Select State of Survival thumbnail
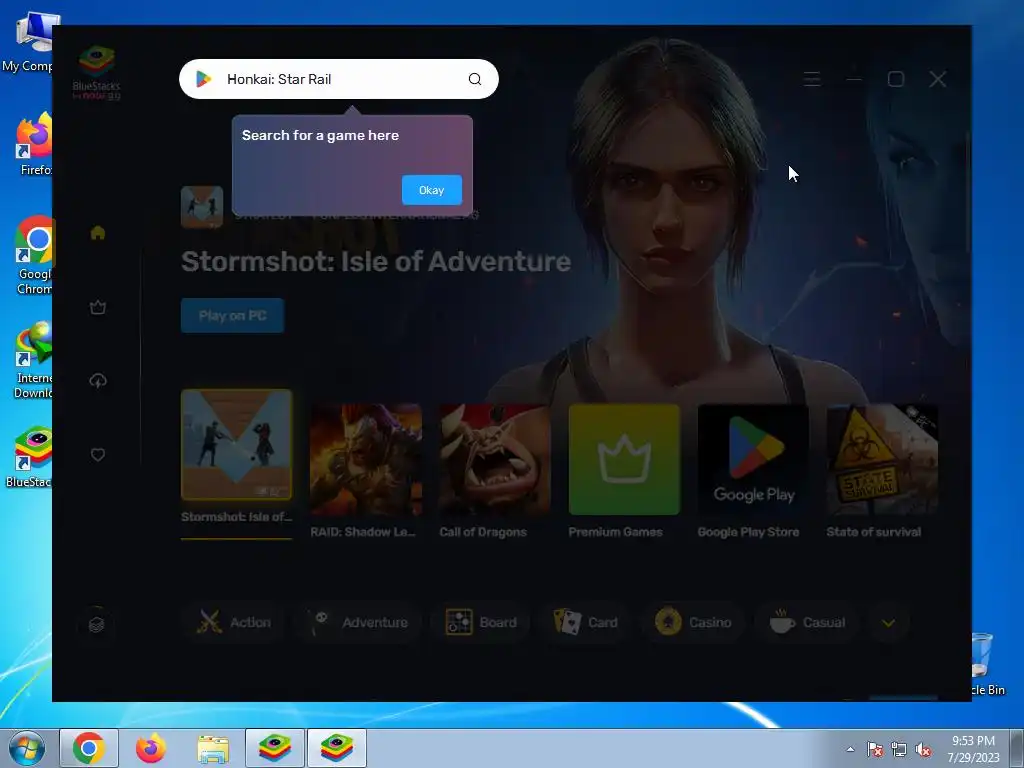The width and height of the screenshot is (1024, 768). coord(882,459)
